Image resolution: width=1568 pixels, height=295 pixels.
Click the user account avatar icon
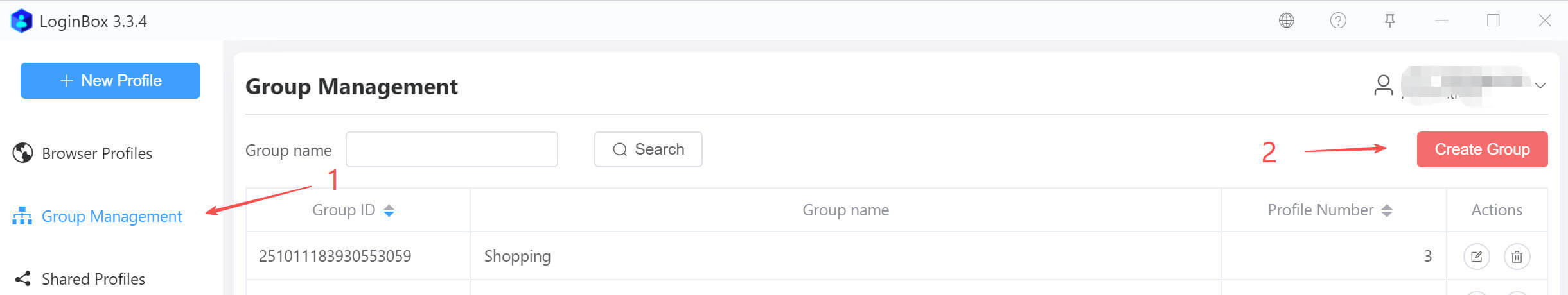point(1383,85)
